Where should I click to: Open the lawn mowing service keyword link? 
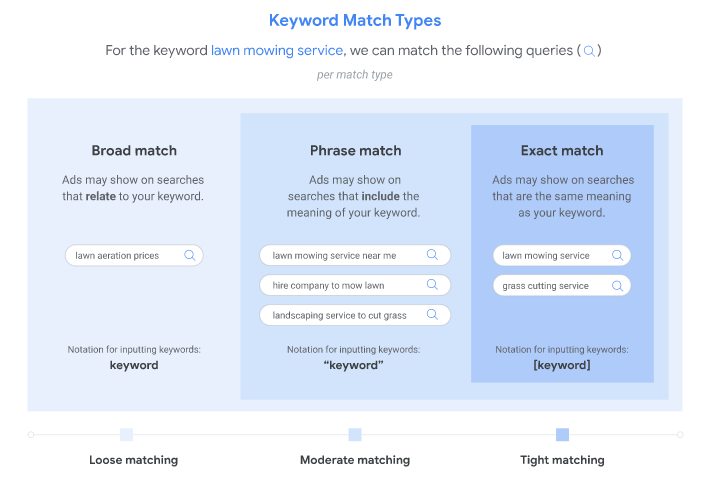(x=277, y=50)
